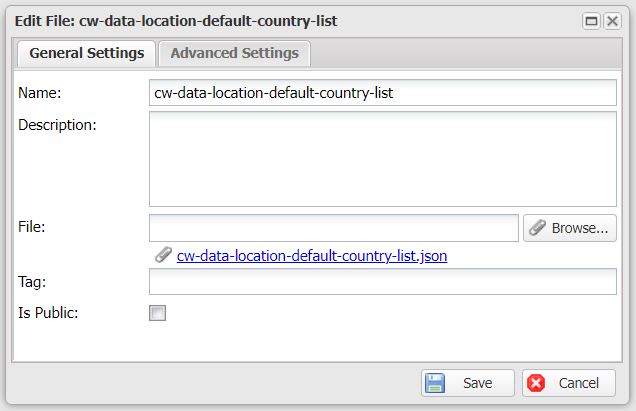Click the Is Public label text

pos(48,313)
